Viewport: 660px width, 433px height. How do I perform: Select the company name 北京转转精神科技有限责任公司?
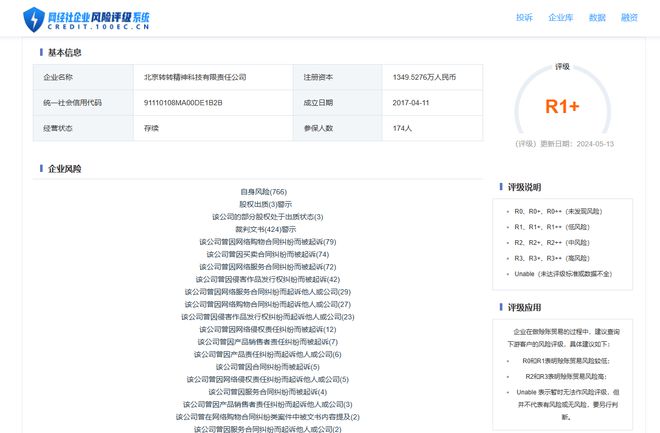195,77
